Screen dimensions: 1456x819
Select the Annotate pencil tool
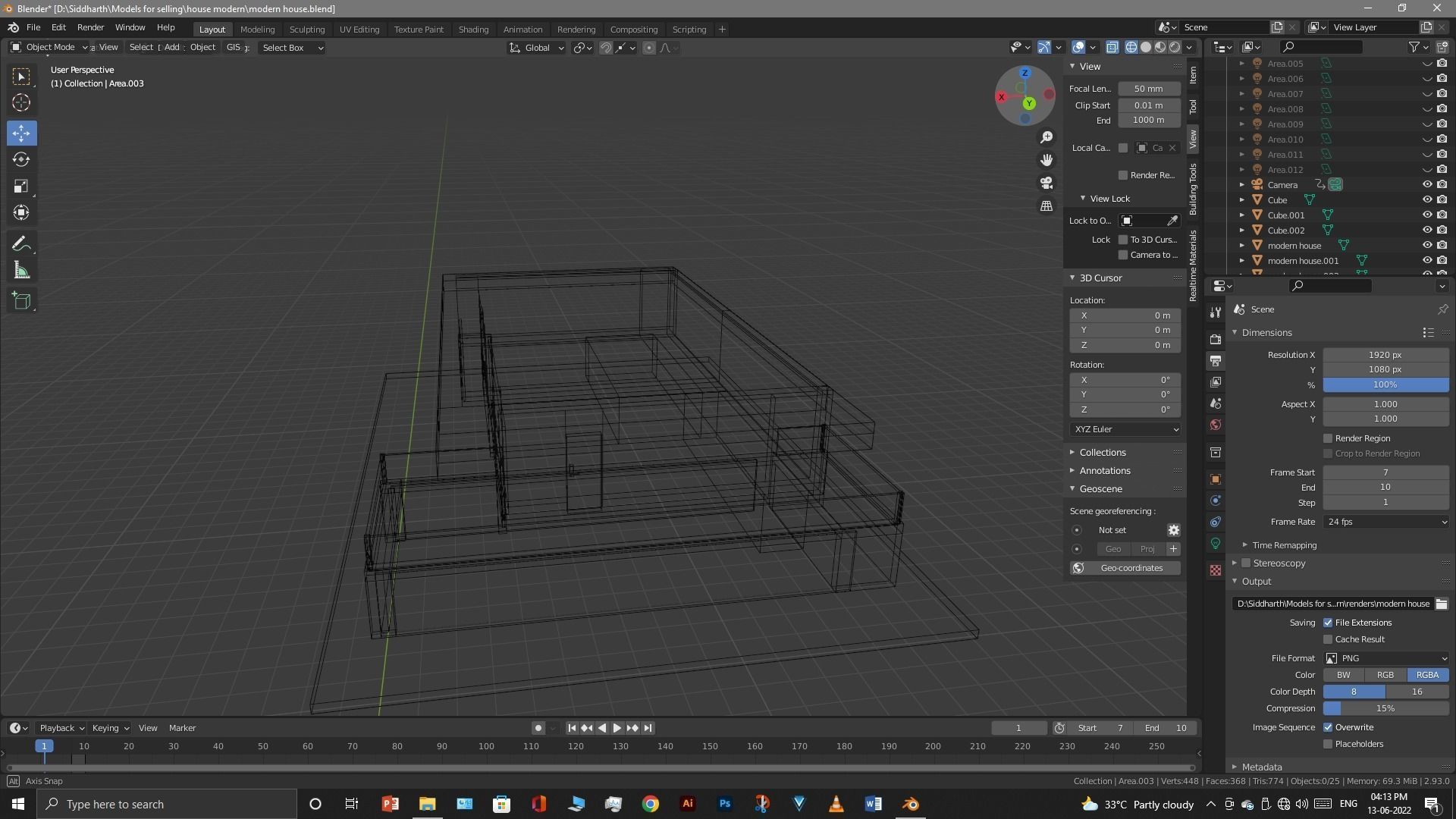(x=21, y=243)
